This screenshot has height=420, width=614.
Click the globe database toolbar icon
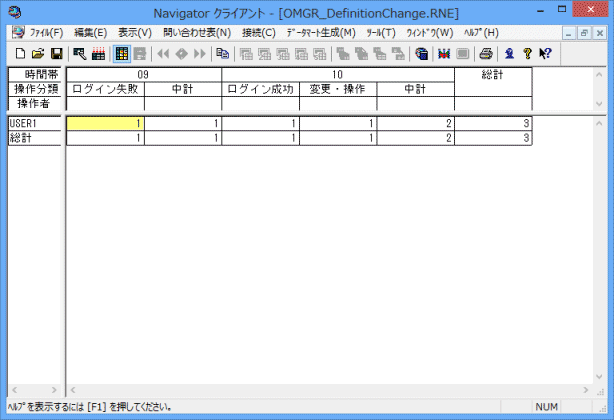[x=421, y=54]
